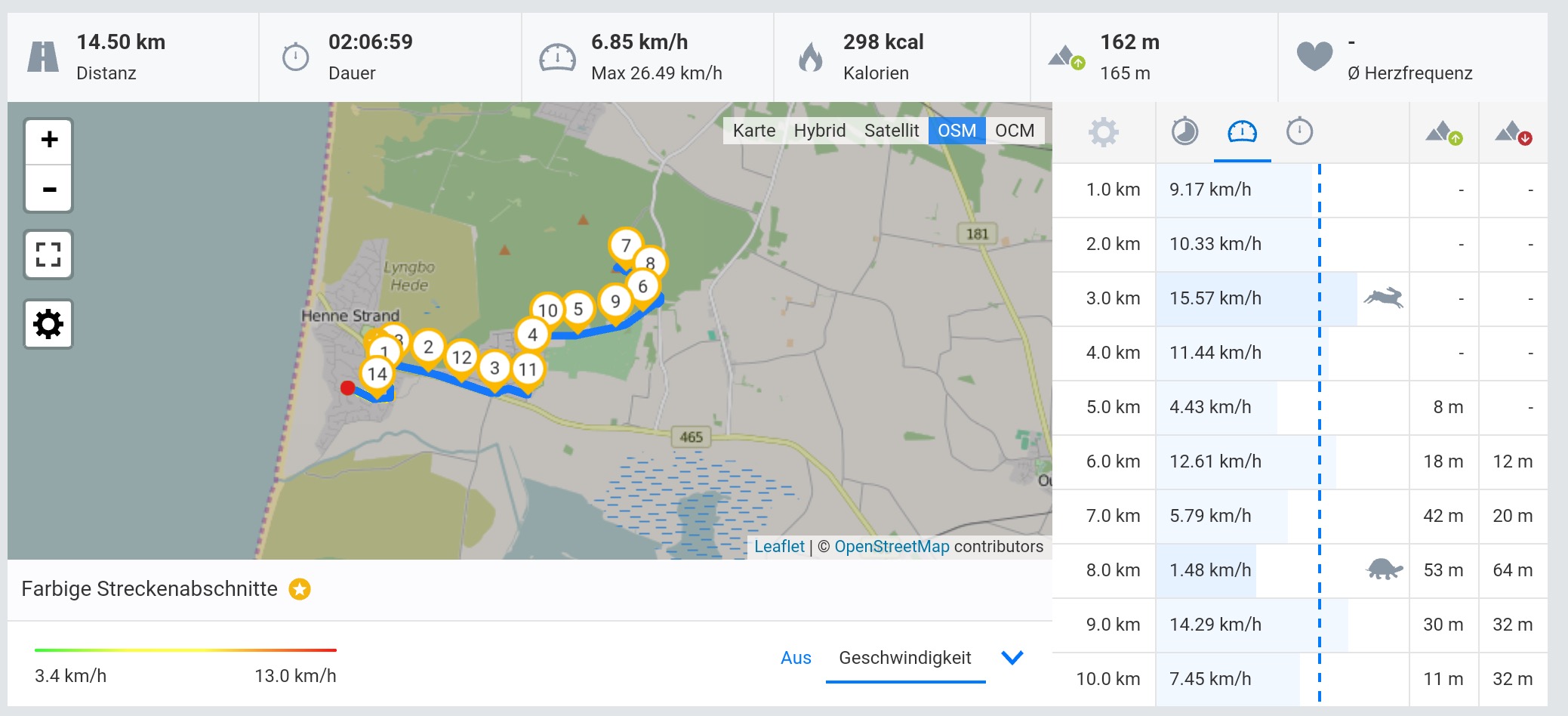
Task: Turn colored segments off with Aus
Action: pyautogui.click(x=796, y=658)
